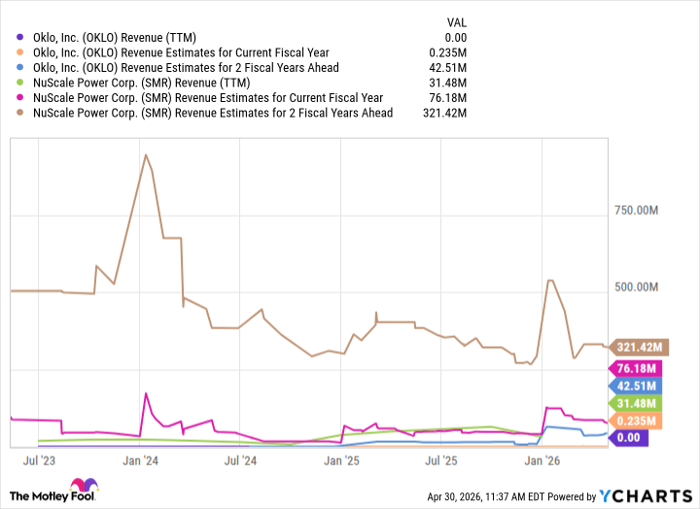The height and width of the screenshot is (509, 700).
Task: Click the 76.18M value in the legend table
Action: coord(450,98)
